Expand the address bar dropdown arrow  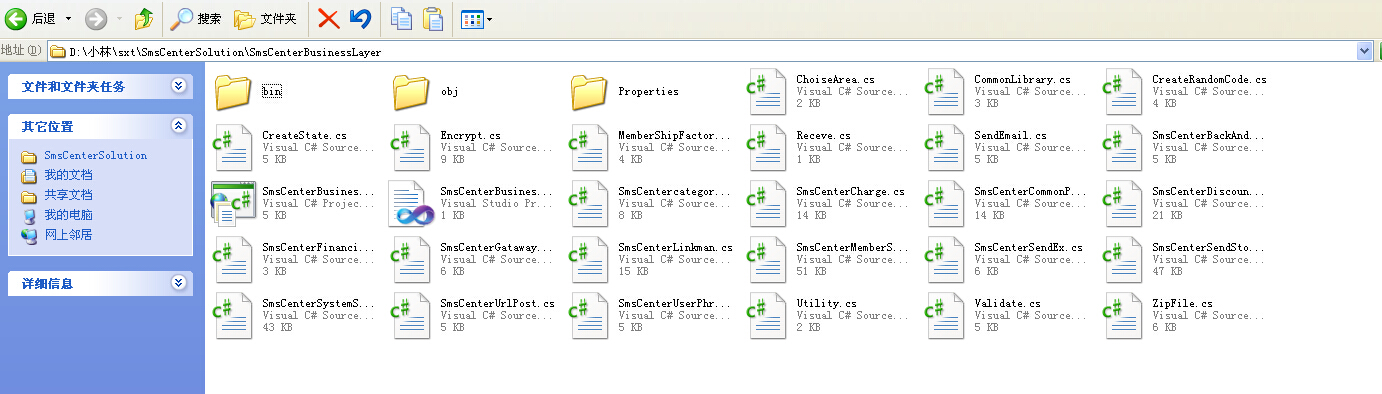[x=1365, y=51]
